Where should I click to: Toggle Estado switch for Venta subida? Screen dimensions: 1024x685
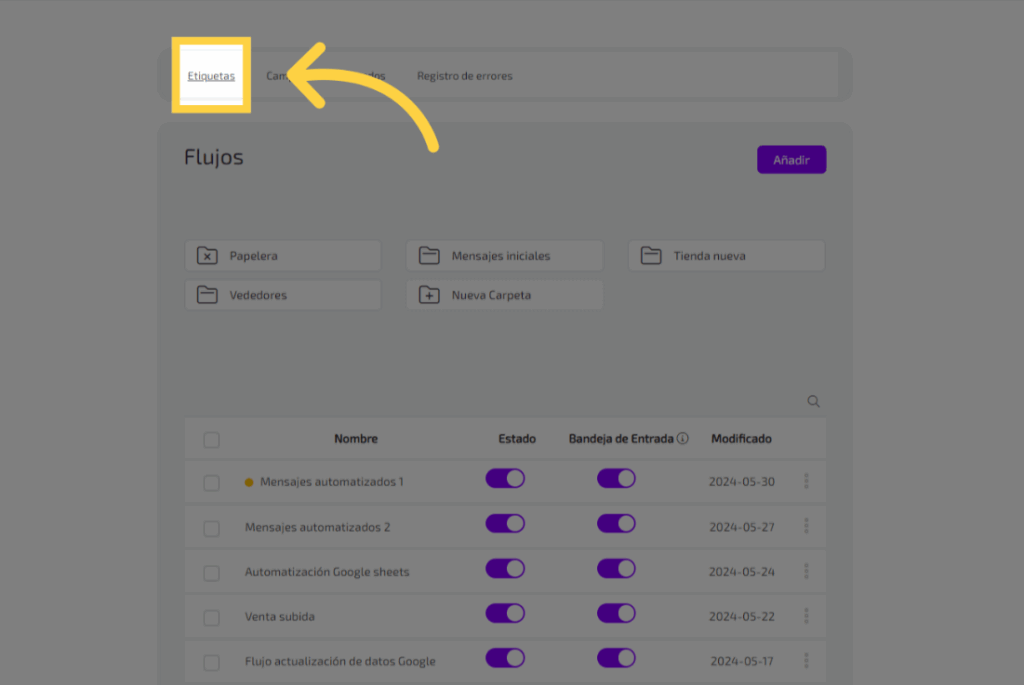tap(505, 614)
